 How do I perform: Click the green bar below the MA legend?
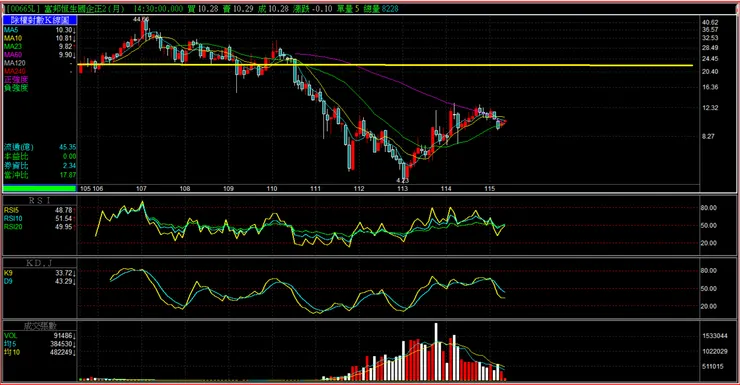[x=40, y=189]
